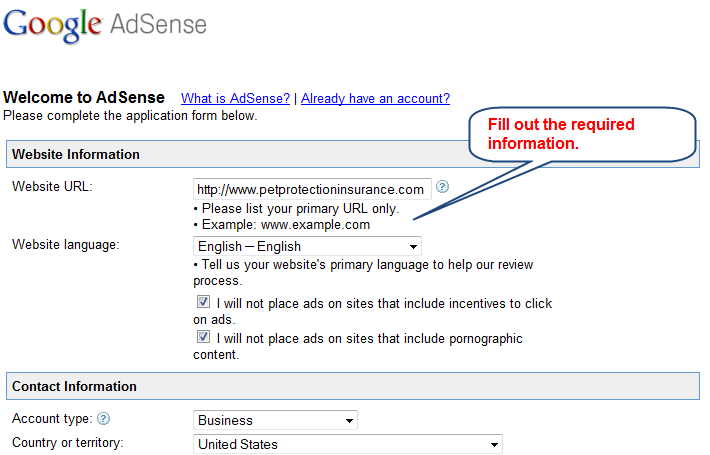Open the Account type Business dropdown
Viewport: 710px width, 455px height.
tap(275, 420)
